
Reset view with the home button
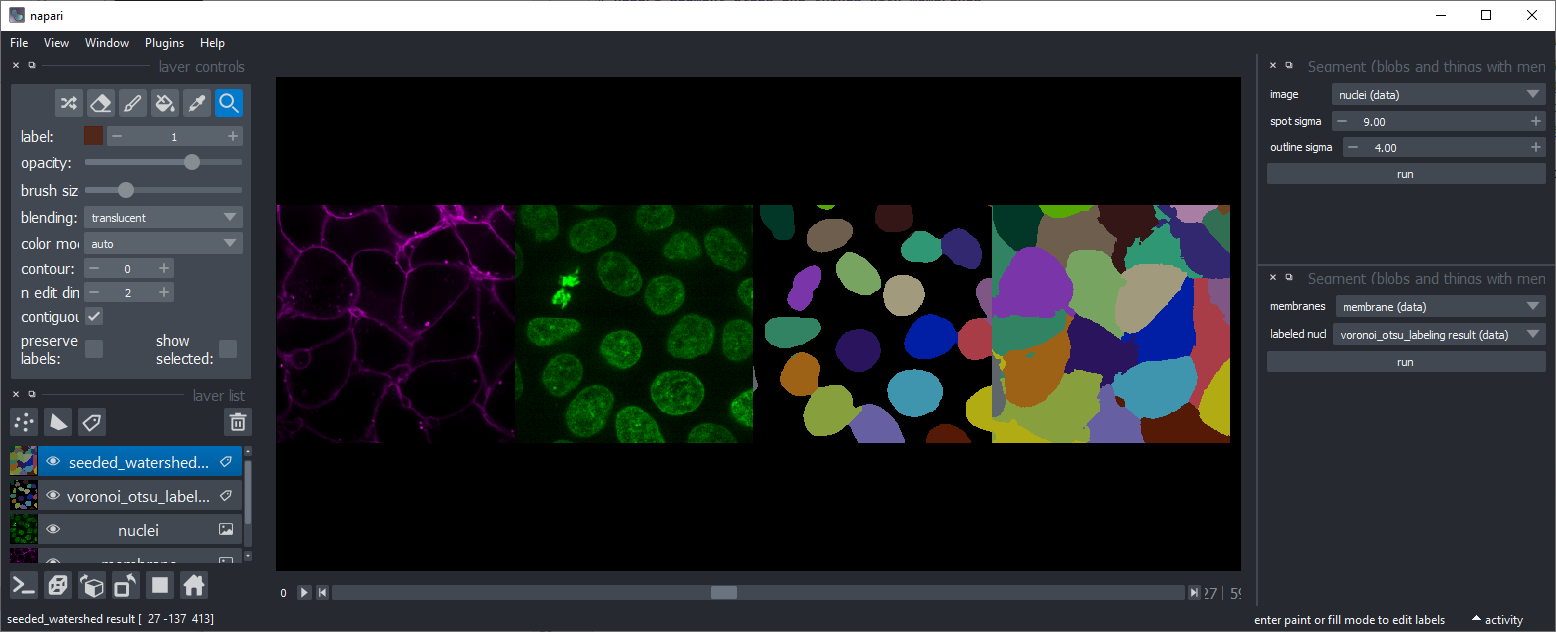pos(194,585)
